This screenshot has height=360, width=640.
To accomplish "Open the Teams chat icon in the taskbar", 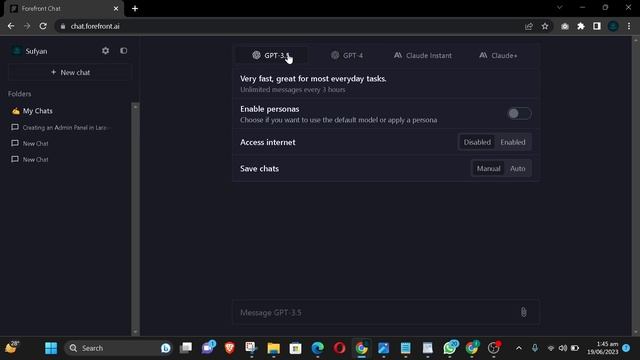I will point(208,348).
